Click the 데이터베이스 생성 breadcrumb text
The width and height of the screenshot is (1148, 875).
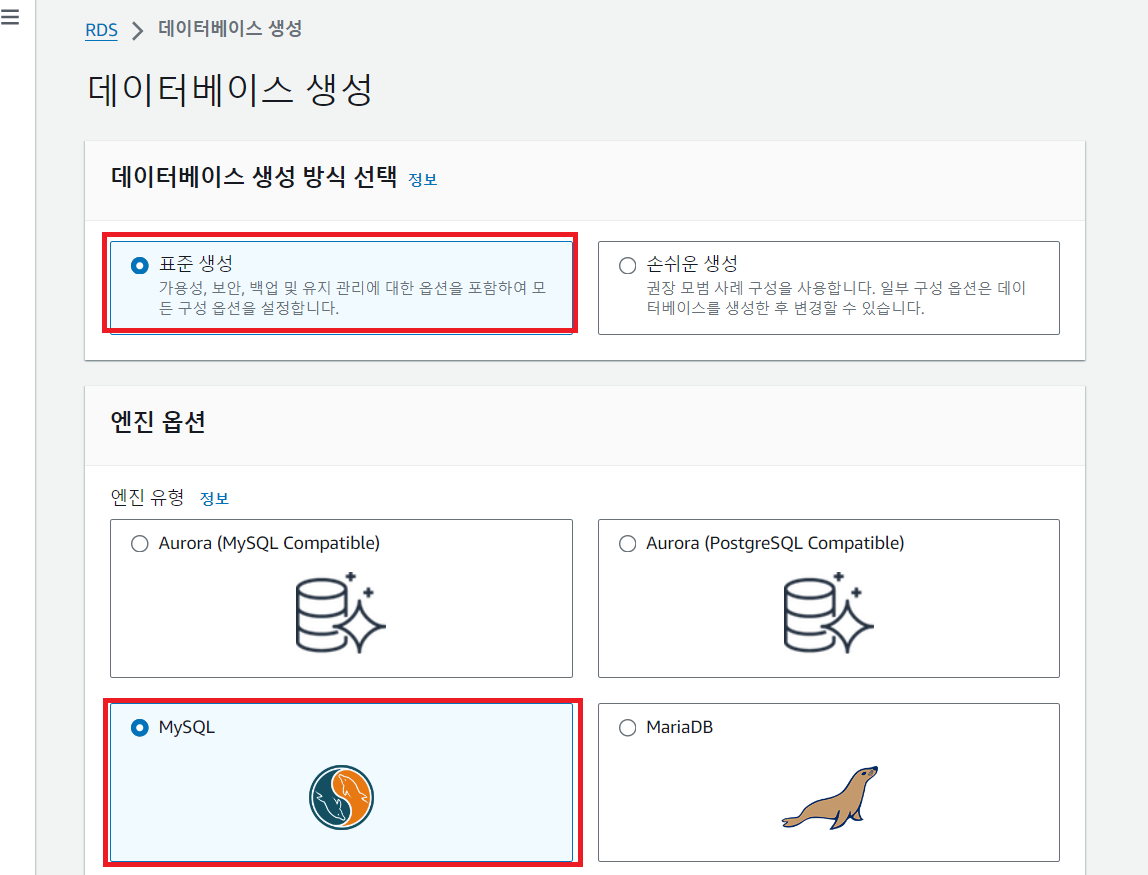pyautogui.click(x=230, y=29)
